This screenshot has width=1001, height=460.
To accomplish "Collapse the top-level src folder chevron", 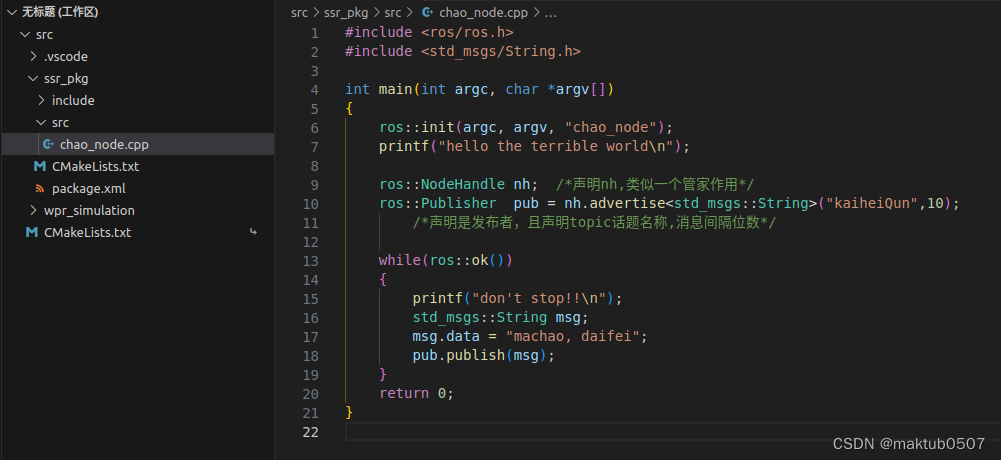I will point(25,34).
